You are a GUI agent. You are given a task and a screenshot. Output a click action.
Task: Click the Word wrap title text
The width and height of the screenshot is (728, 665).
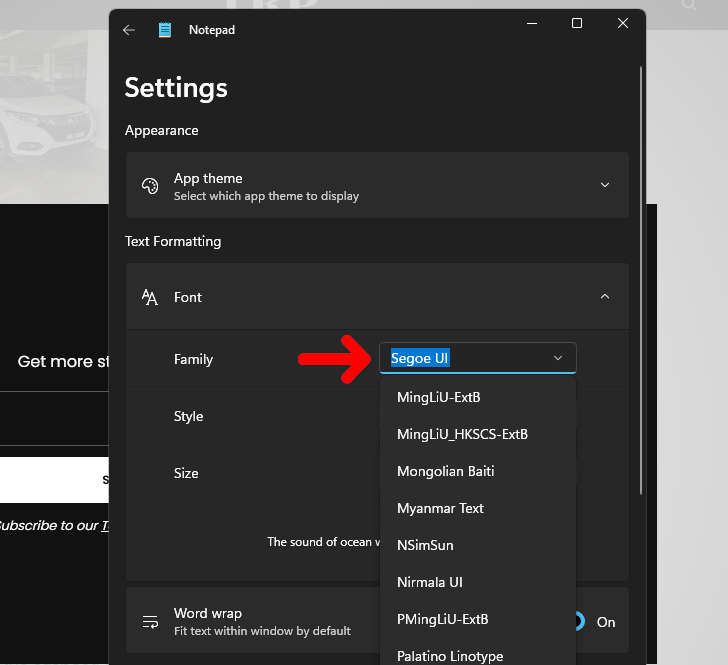(208, 613)
